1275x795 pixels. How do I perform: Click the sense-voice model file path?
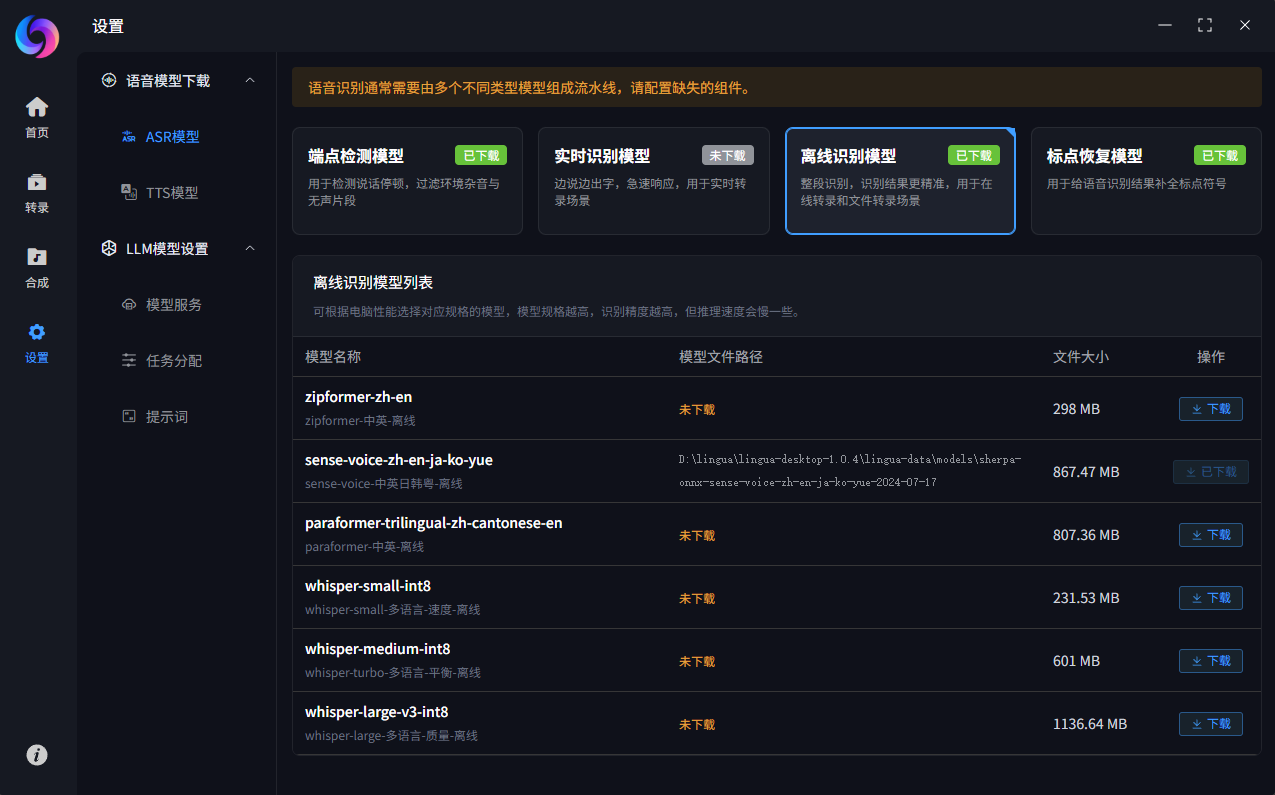pyautogui.click(x=850, y=471)
